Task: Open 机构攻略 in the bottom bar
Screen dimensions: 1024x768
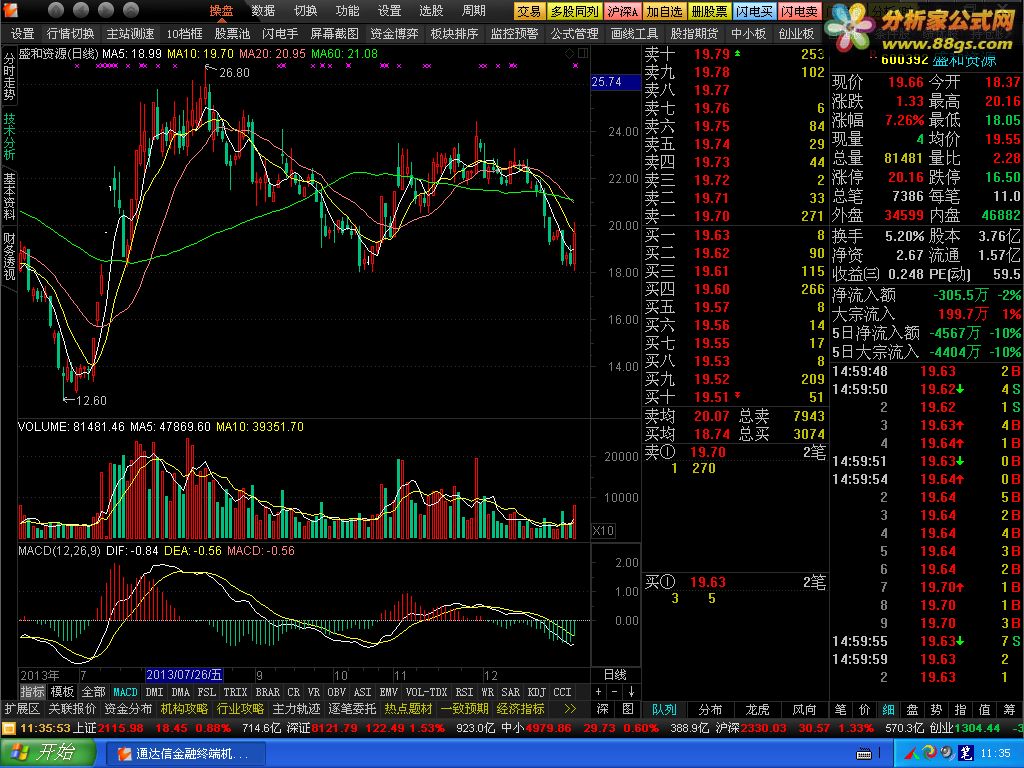Action: point(184,709)
